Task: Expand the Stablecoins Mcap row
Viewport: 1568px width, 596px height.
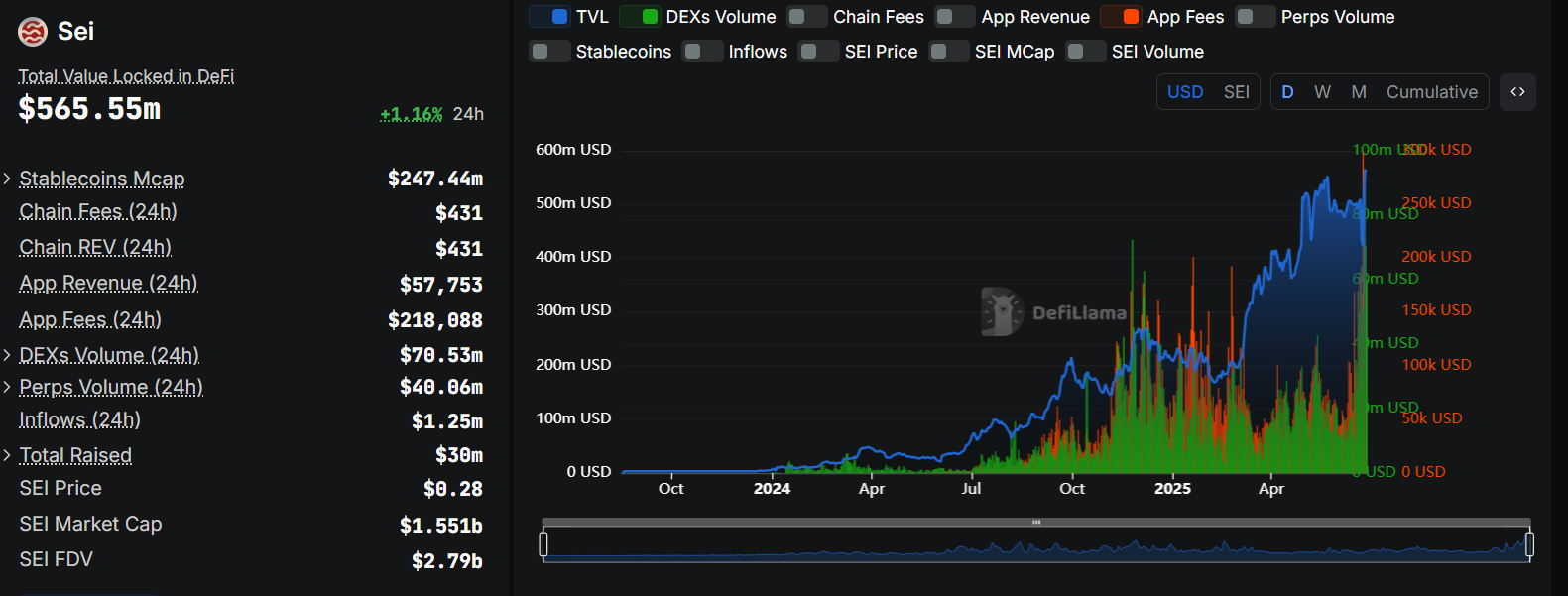Action: (x=8, y=179)
